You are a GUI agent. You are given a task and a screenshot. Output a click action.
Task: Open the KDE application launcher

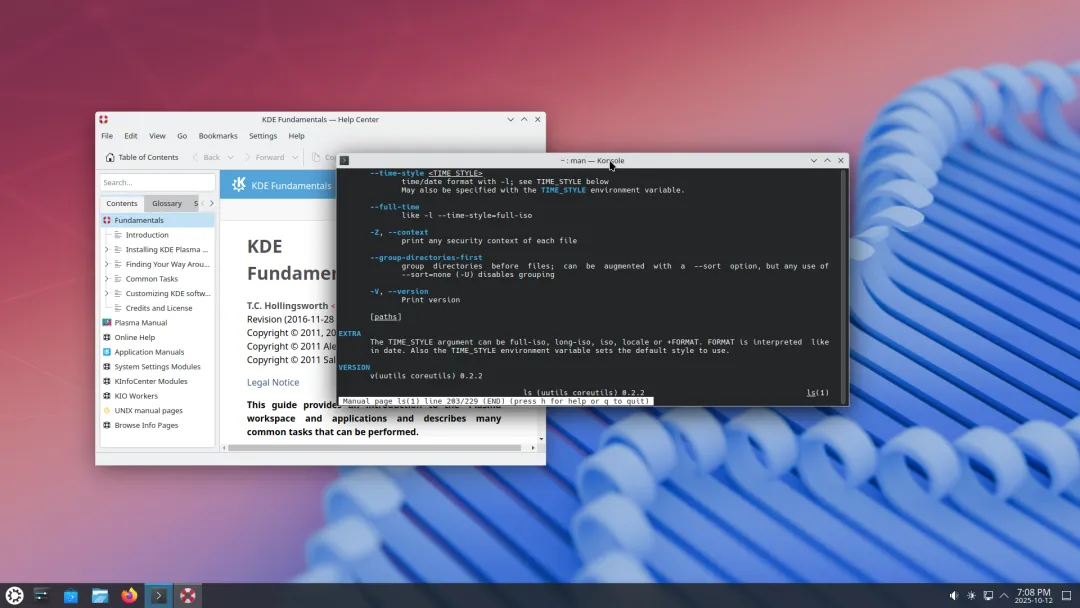tap(14, 596)
